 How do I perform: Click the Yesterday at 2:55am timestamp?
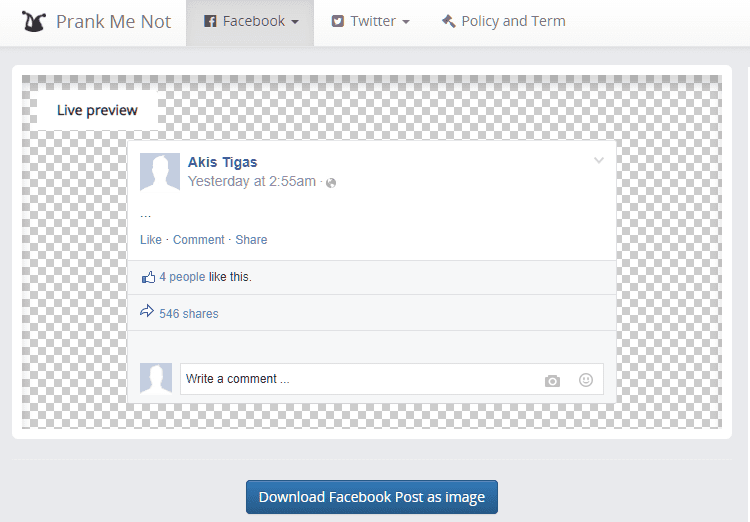tap(252, 181)
